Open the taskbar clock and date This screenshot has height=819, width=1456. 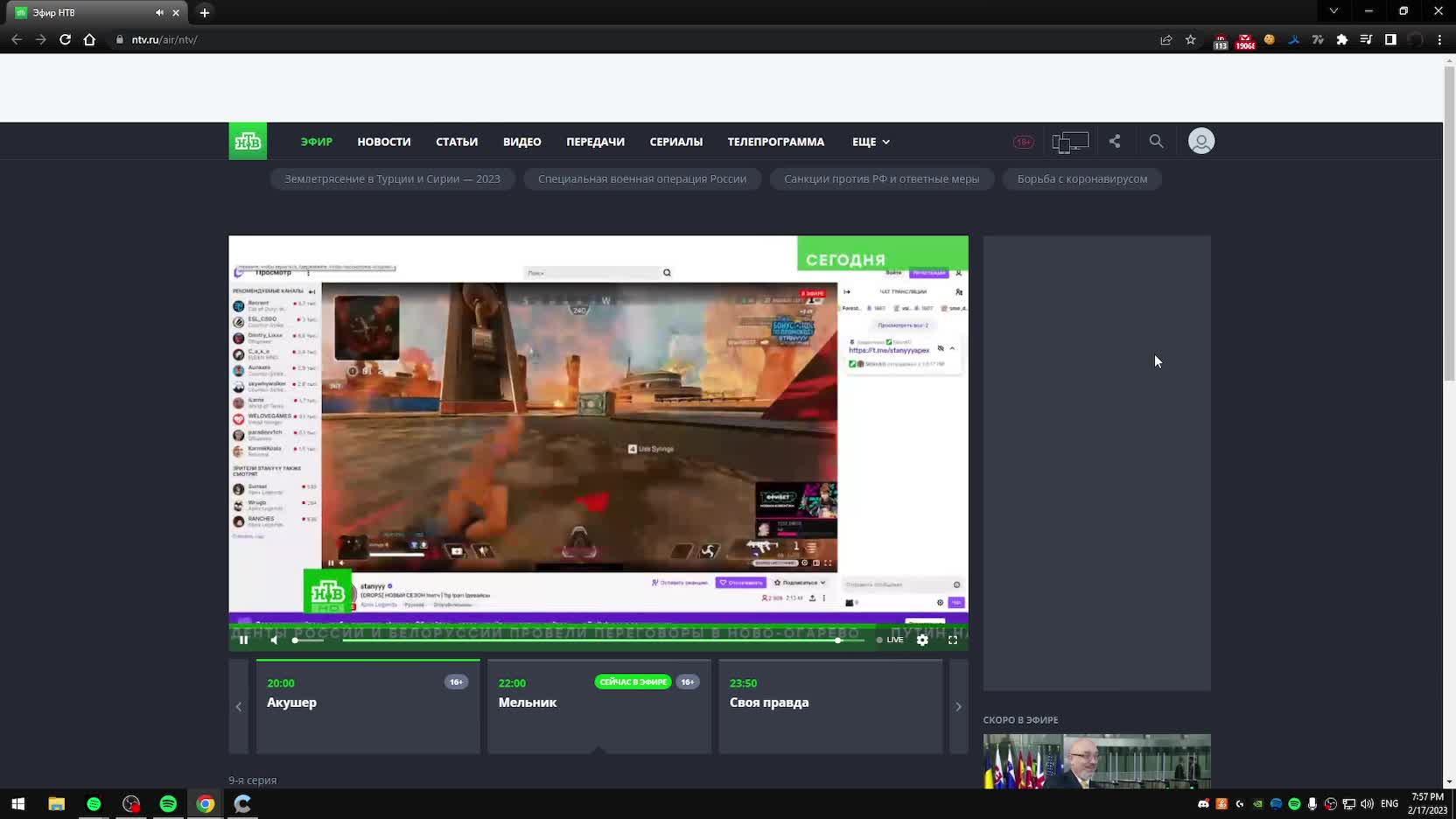click(x=1427, y=803)
